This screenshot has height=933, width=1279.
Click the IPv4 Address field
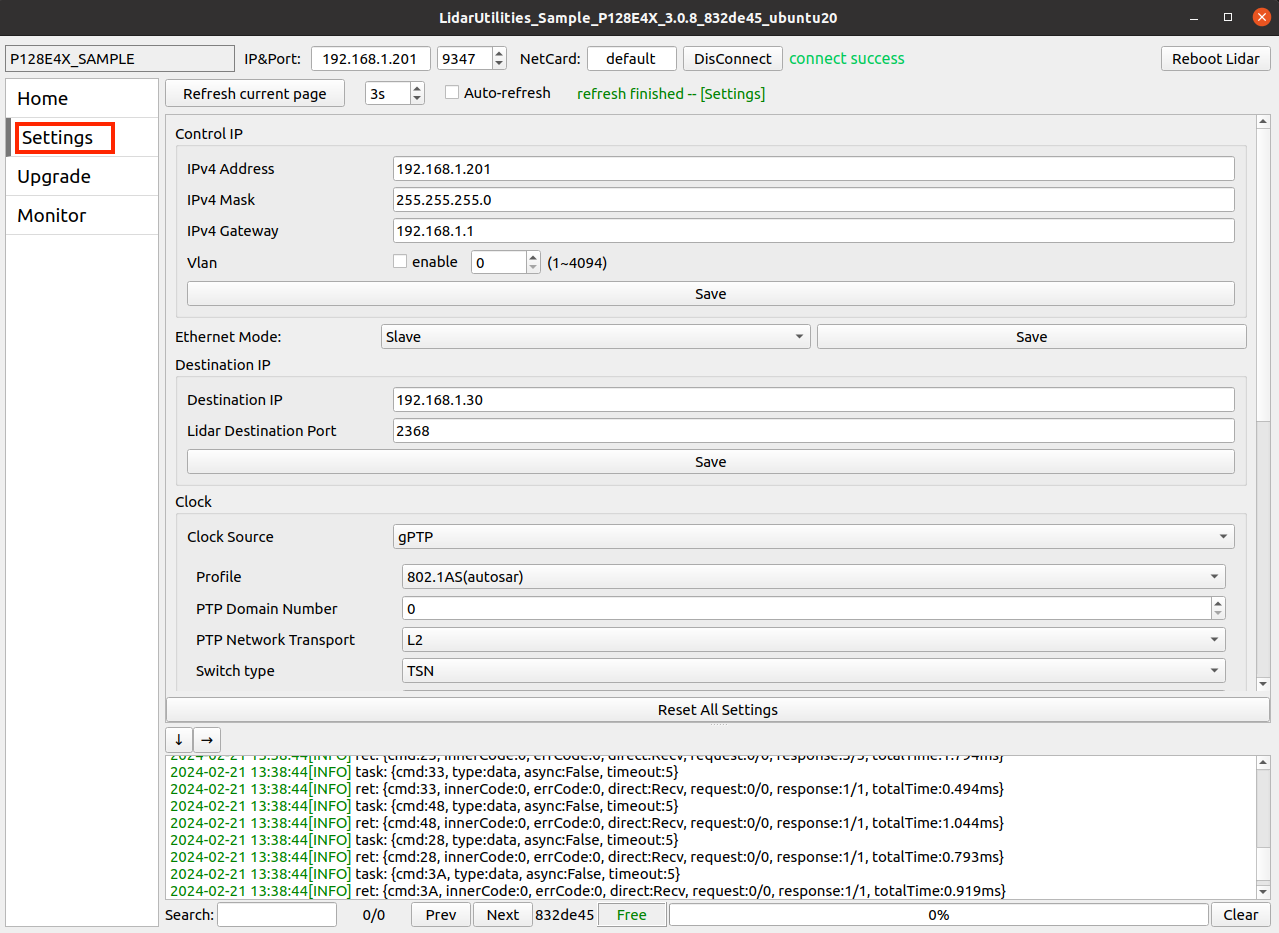814,169
